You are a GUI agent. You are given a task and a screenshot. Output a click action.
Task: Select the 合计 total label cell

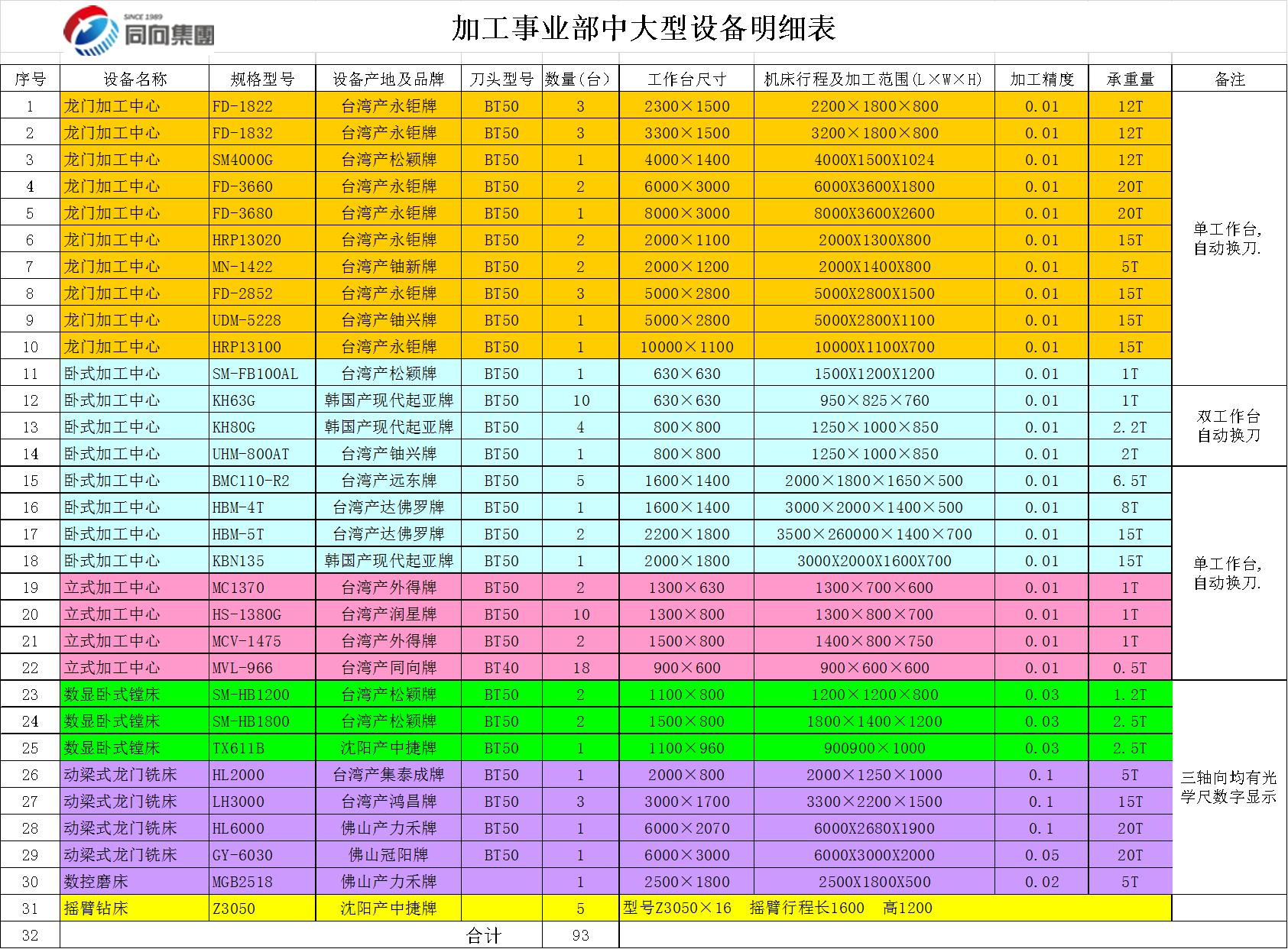[301, 934]
